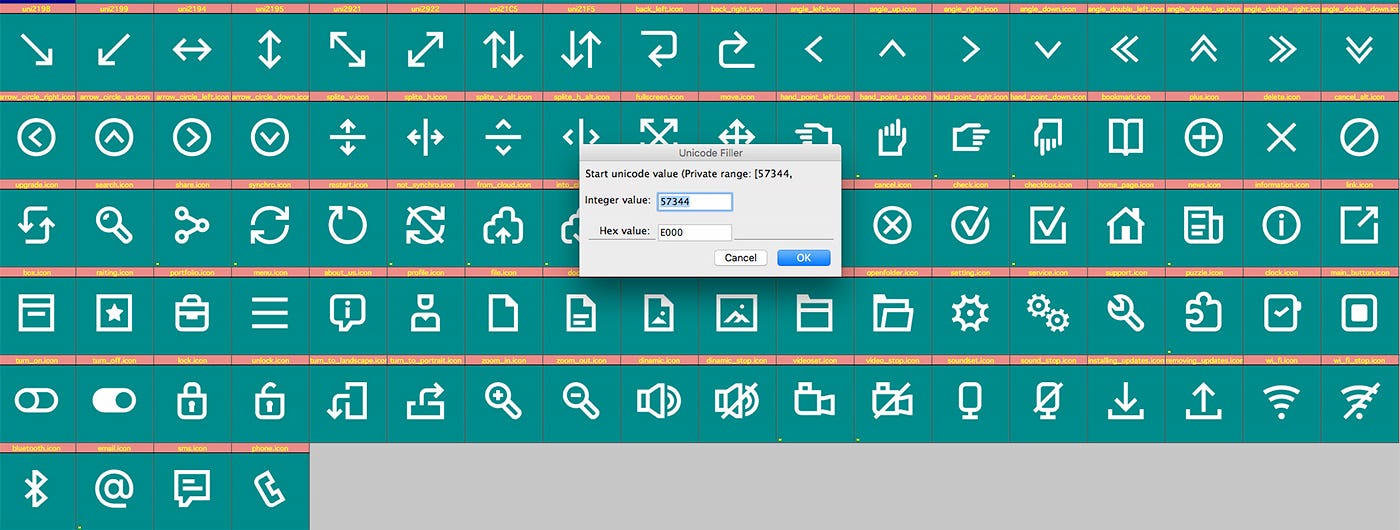
Task: Select the arrow_circle_down.icon glyph cell
Action: pos(270,138)
